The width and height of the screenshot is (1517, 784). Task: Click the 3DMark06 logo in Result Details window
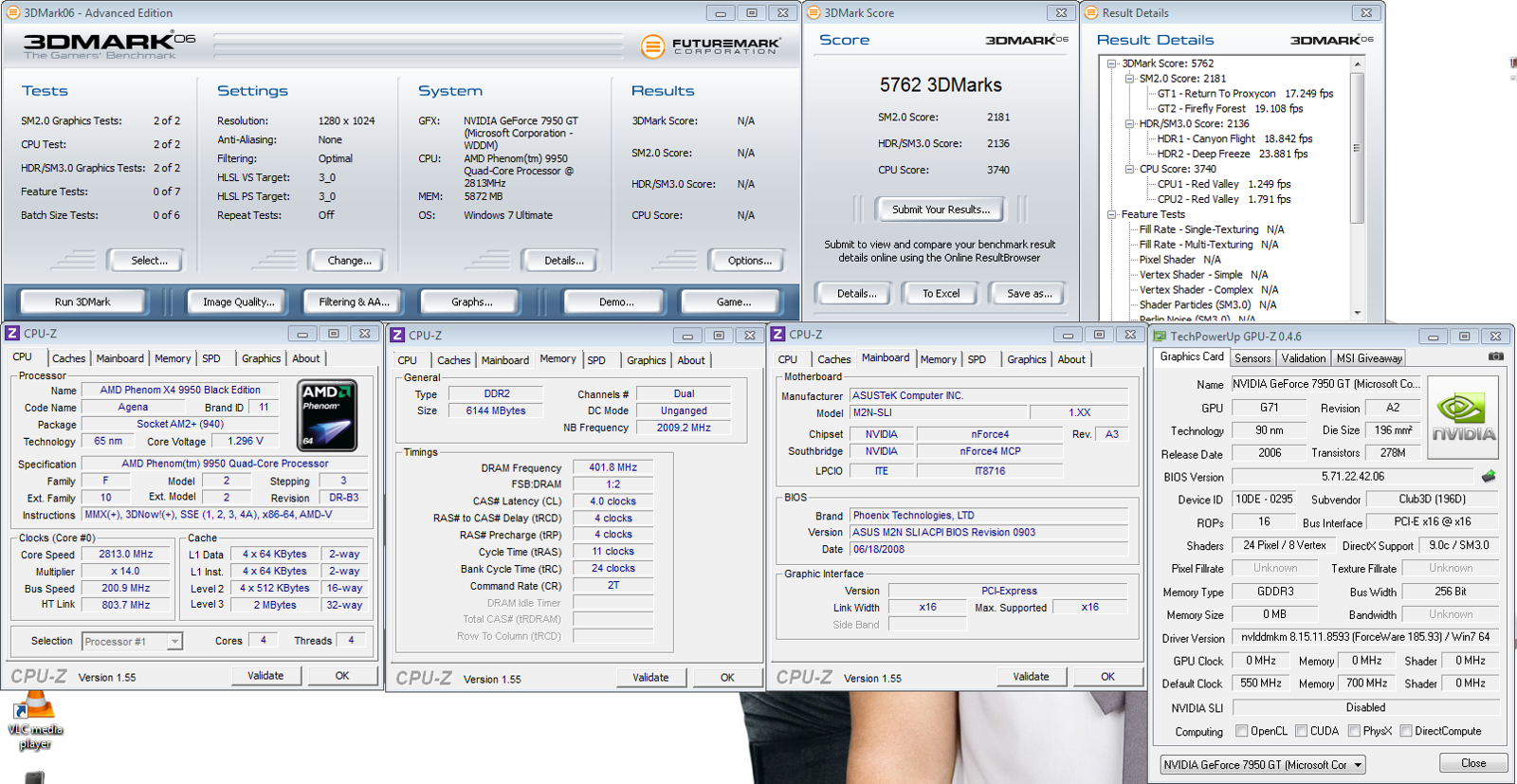point(1331,40)
